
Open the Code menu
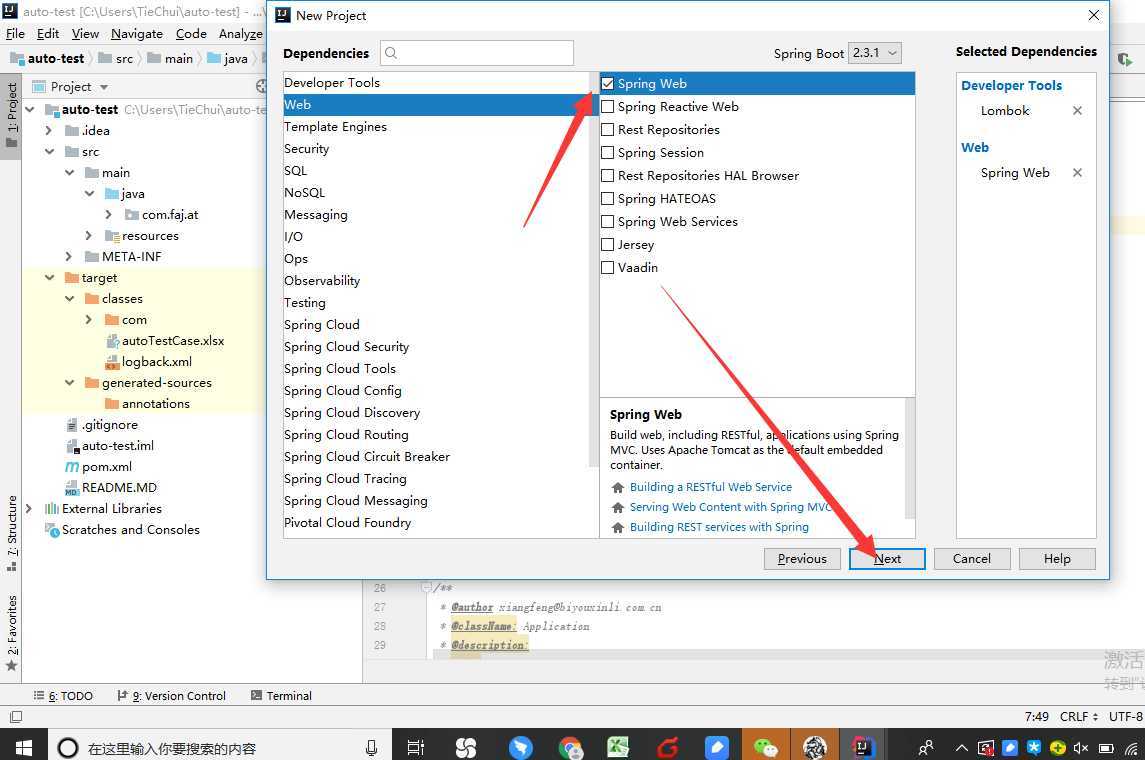[191, 34]
